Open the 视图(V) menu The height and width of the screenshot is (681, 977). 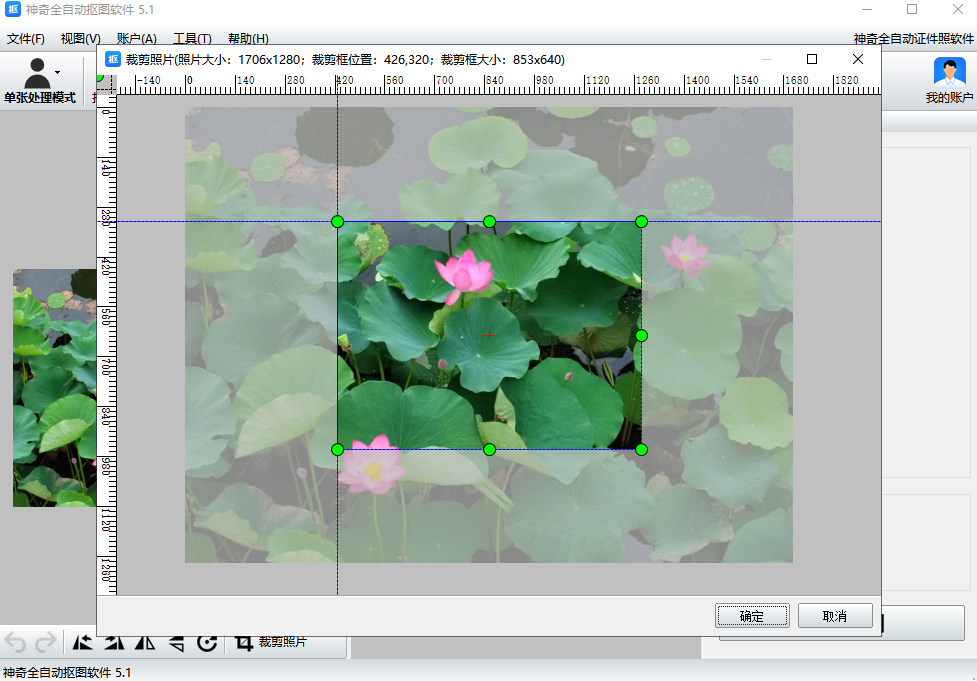pyautogui.click(x=80, y=38)
